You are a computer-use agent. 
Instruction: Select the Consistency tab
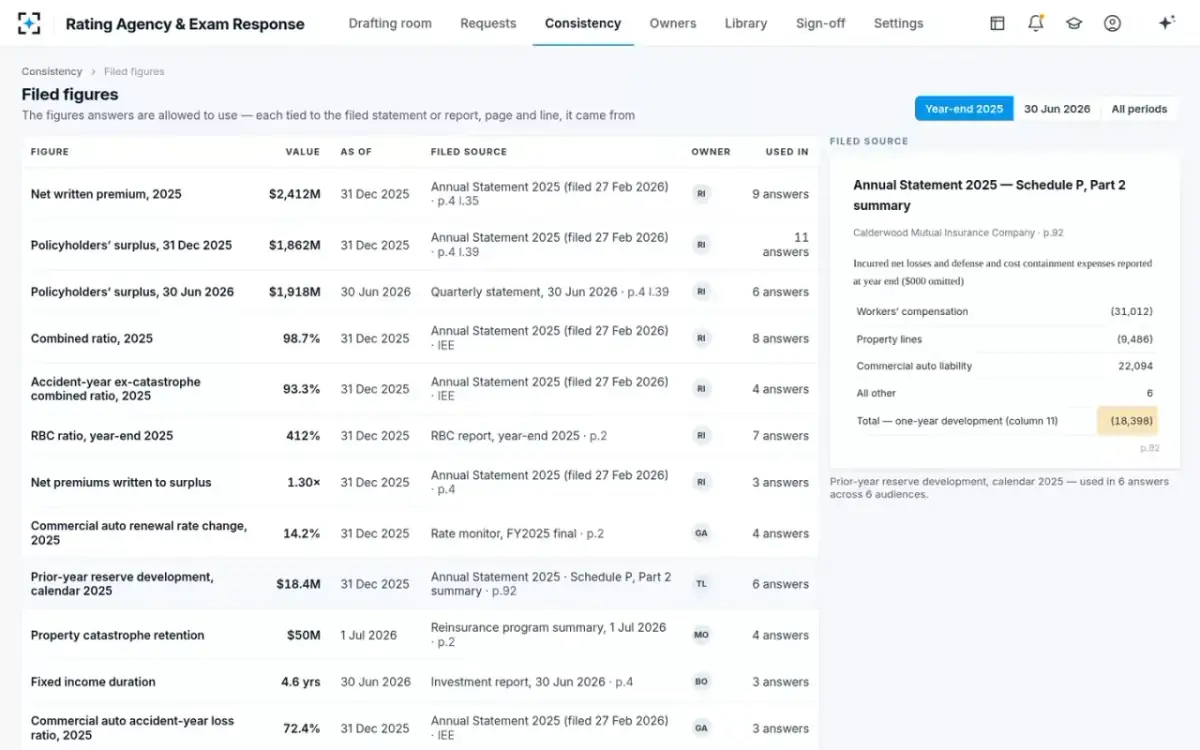[583, 23]
